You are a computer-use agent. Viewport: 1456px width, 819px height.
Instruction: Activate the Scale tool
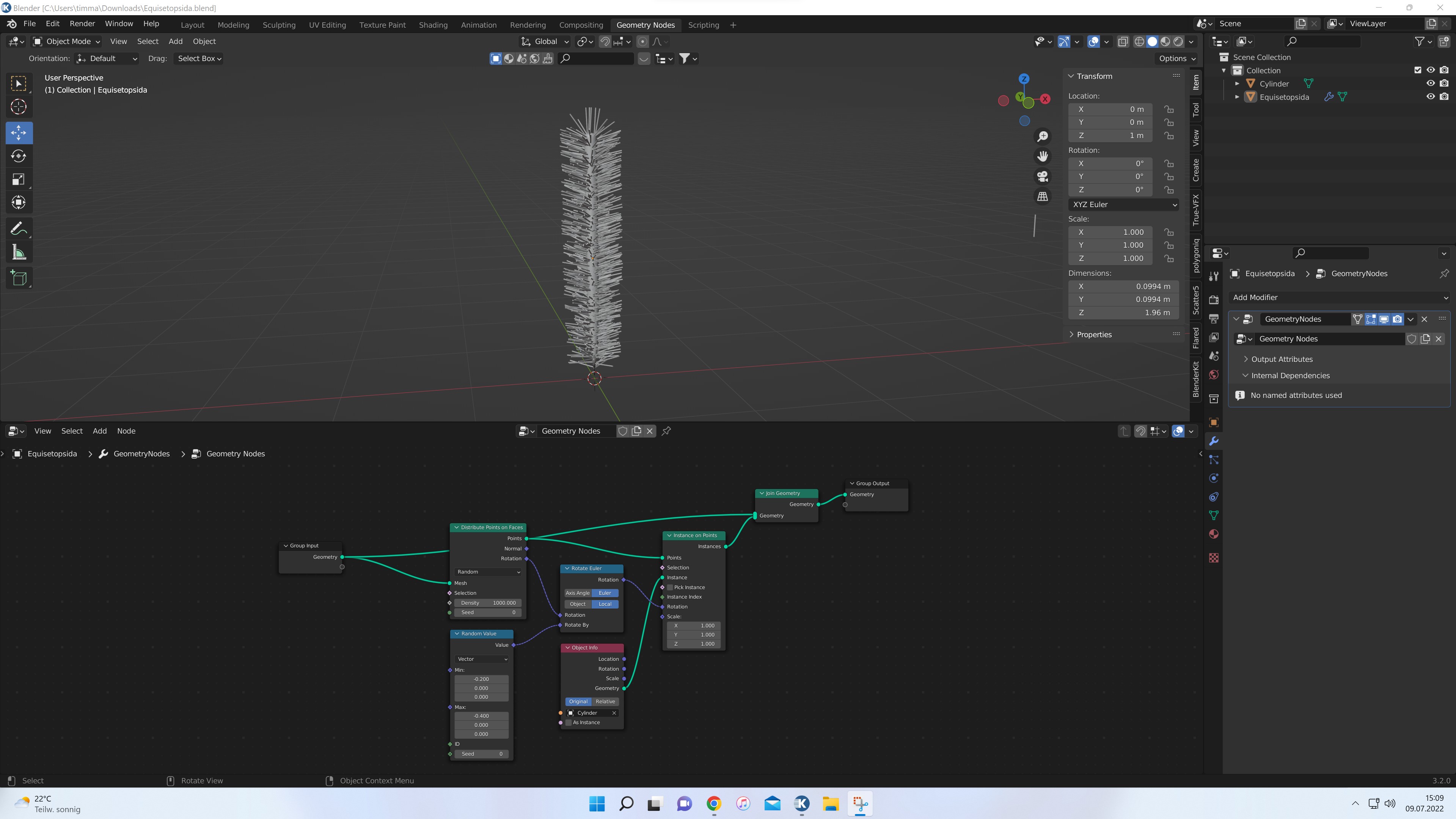[19, 179]
